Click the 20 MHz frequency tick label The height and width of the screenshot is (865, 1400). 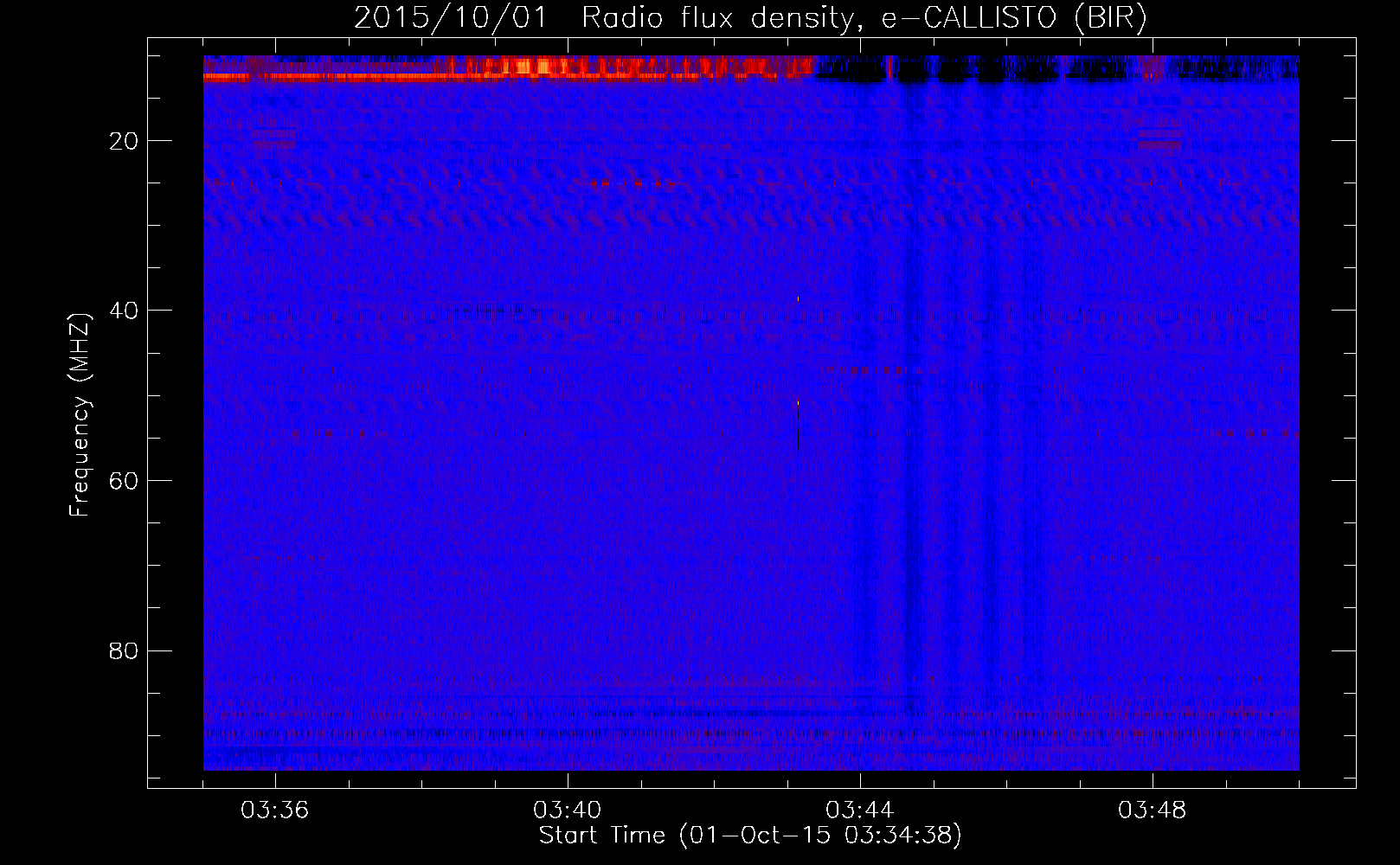click(x=124, y=141)
